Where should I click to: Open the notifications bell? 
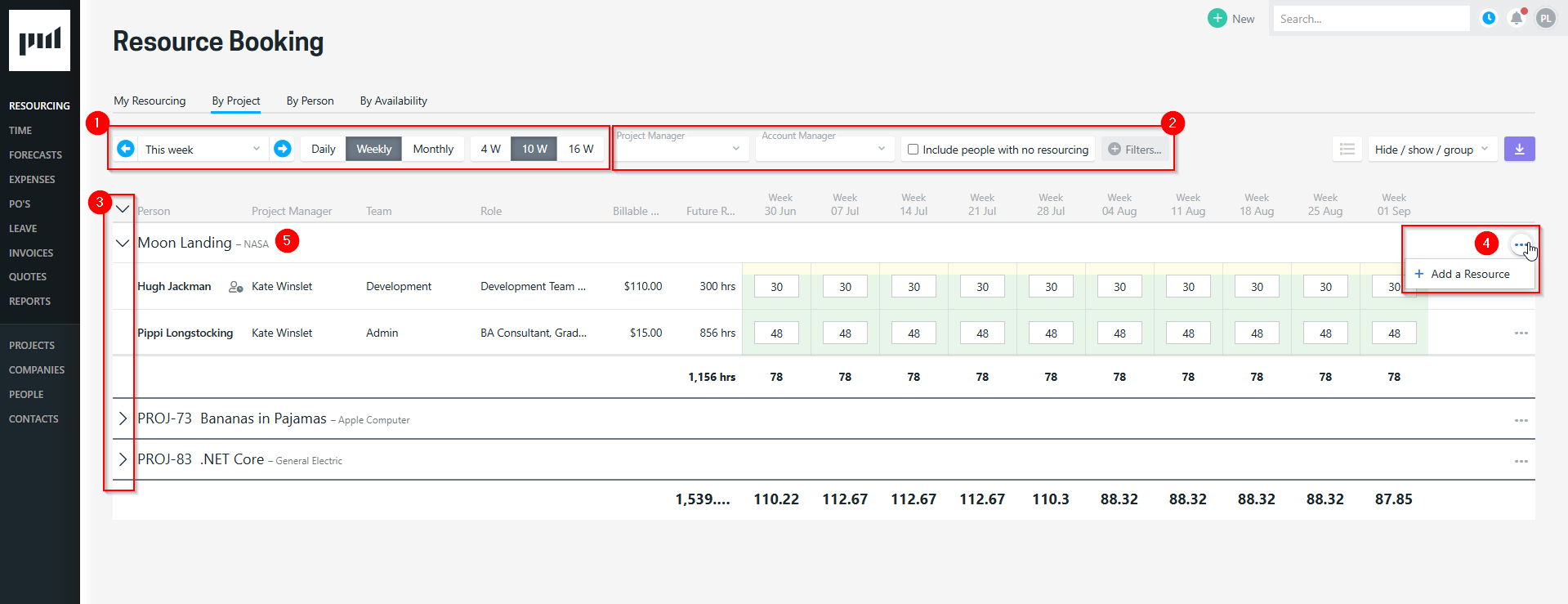[1517, 18]
